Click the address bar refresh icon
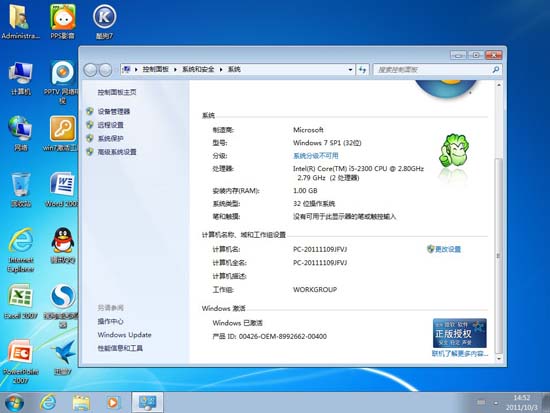 (362, 69)
